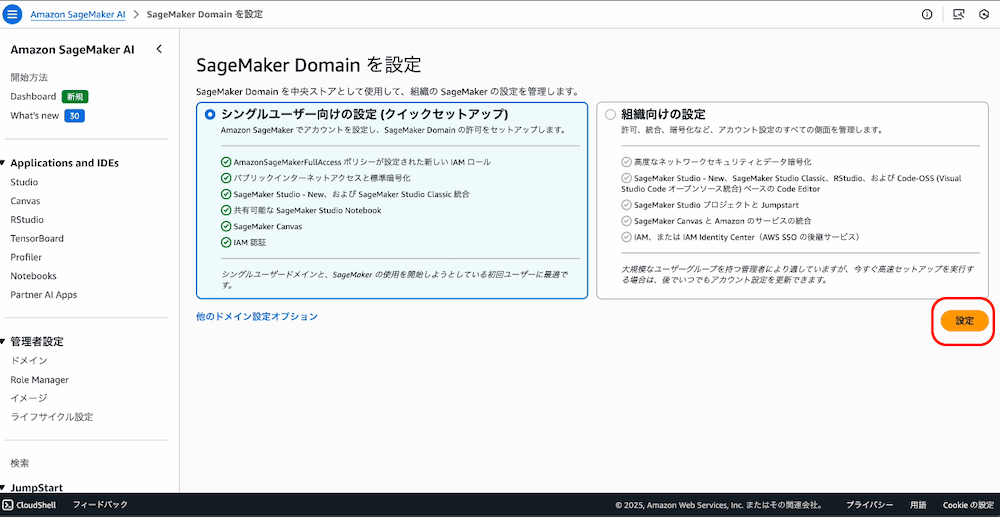Open ライフサイクル設定 in sidebar
The height and width of the screenshot is (517, 1000).
[52, 418]
